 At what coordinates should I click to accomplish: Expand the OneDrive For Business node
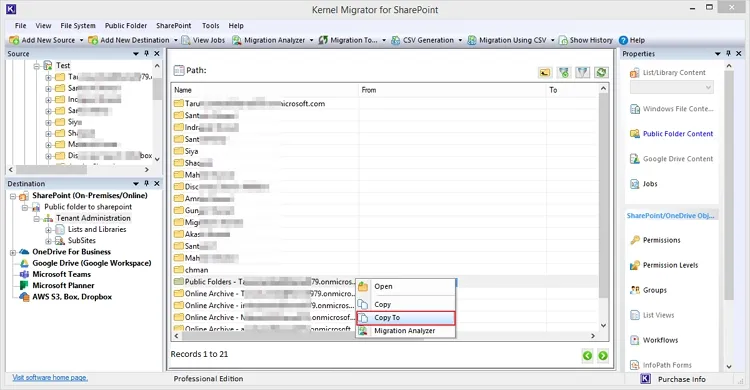13,252
